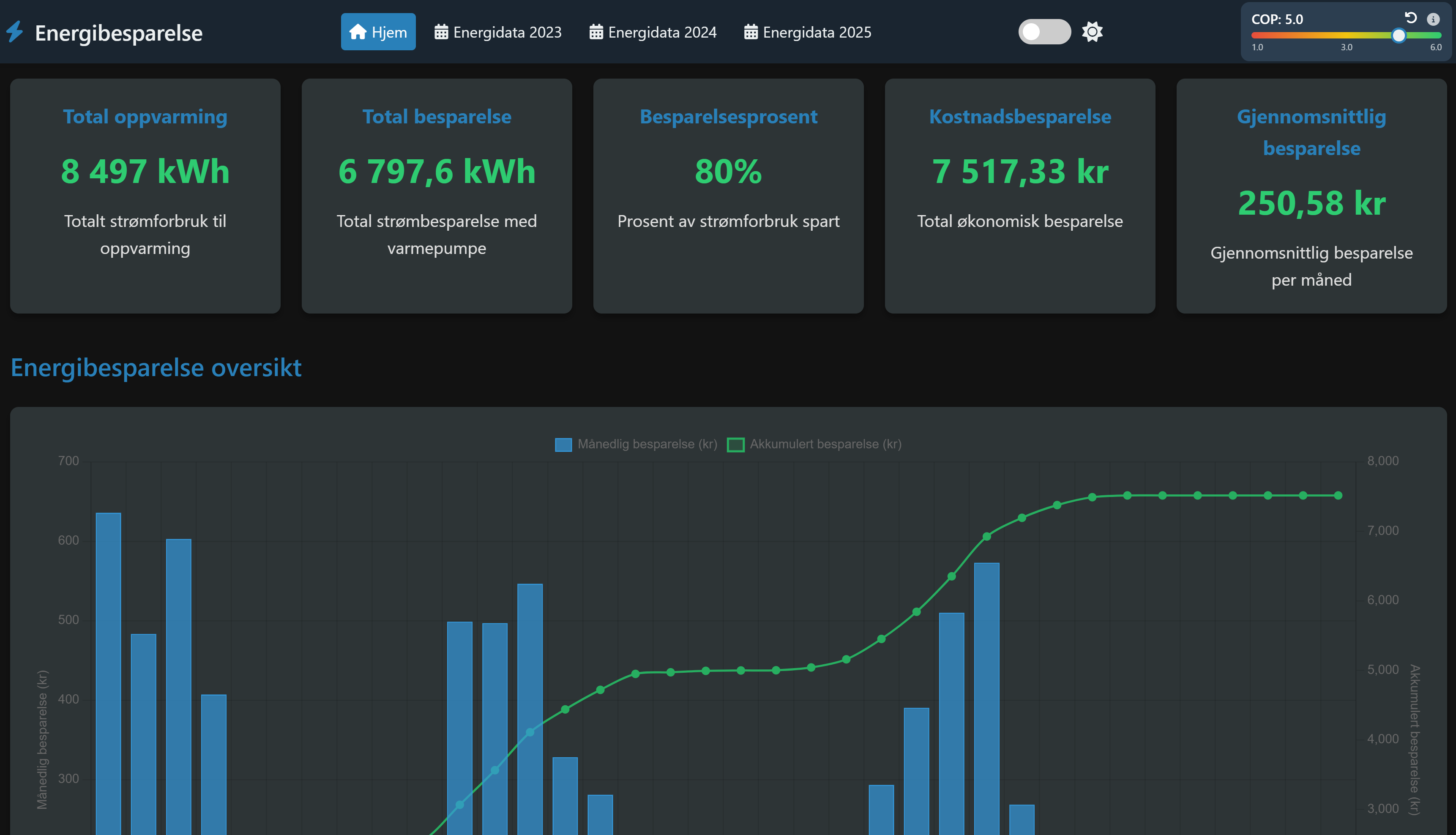Switch to the Energidata 2024 tab
The image size is (1456, 835).
pos(653,32)
